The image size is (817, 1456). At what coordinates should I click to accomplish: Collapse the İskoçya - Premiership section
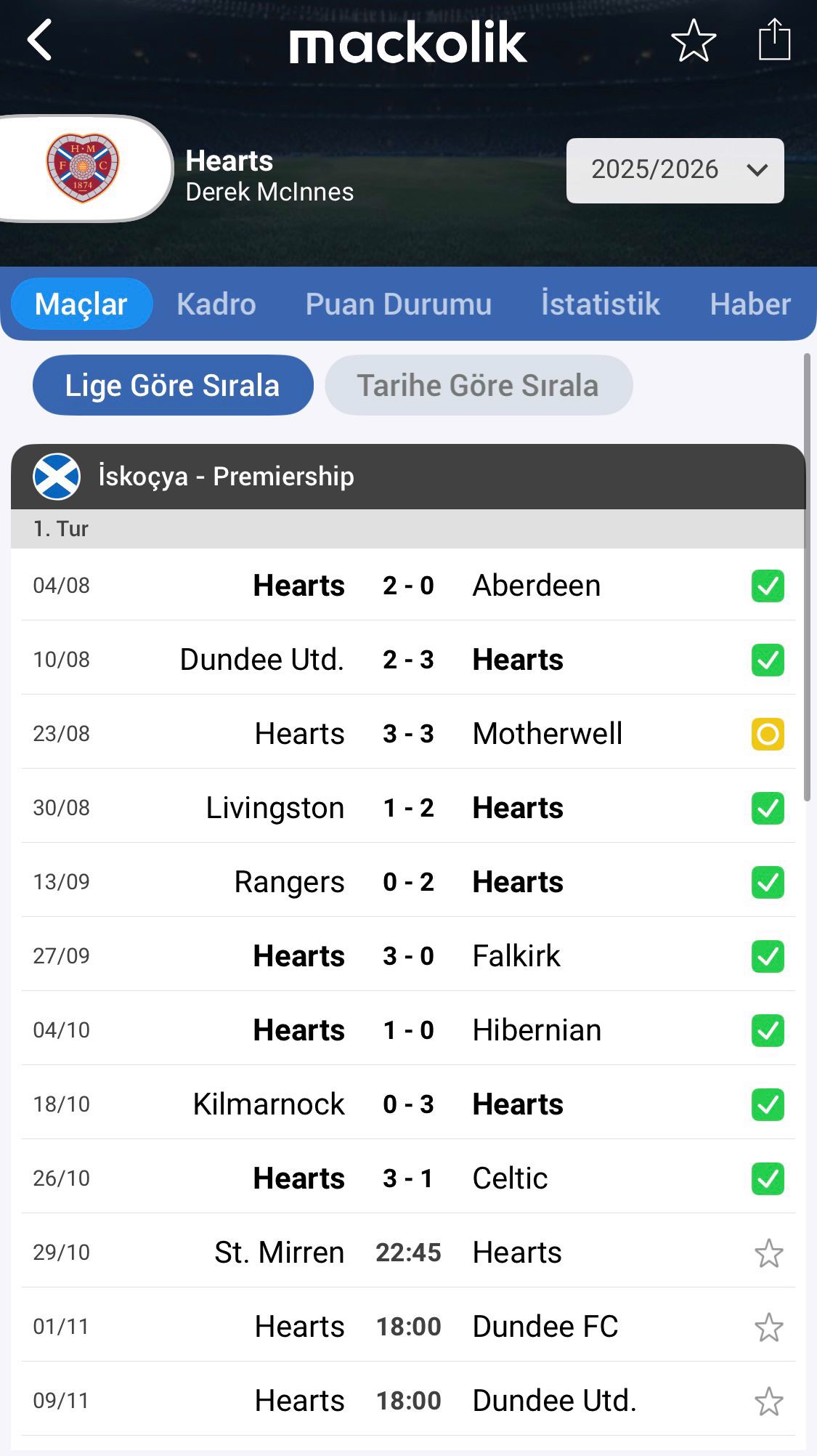tap(407, 477)
